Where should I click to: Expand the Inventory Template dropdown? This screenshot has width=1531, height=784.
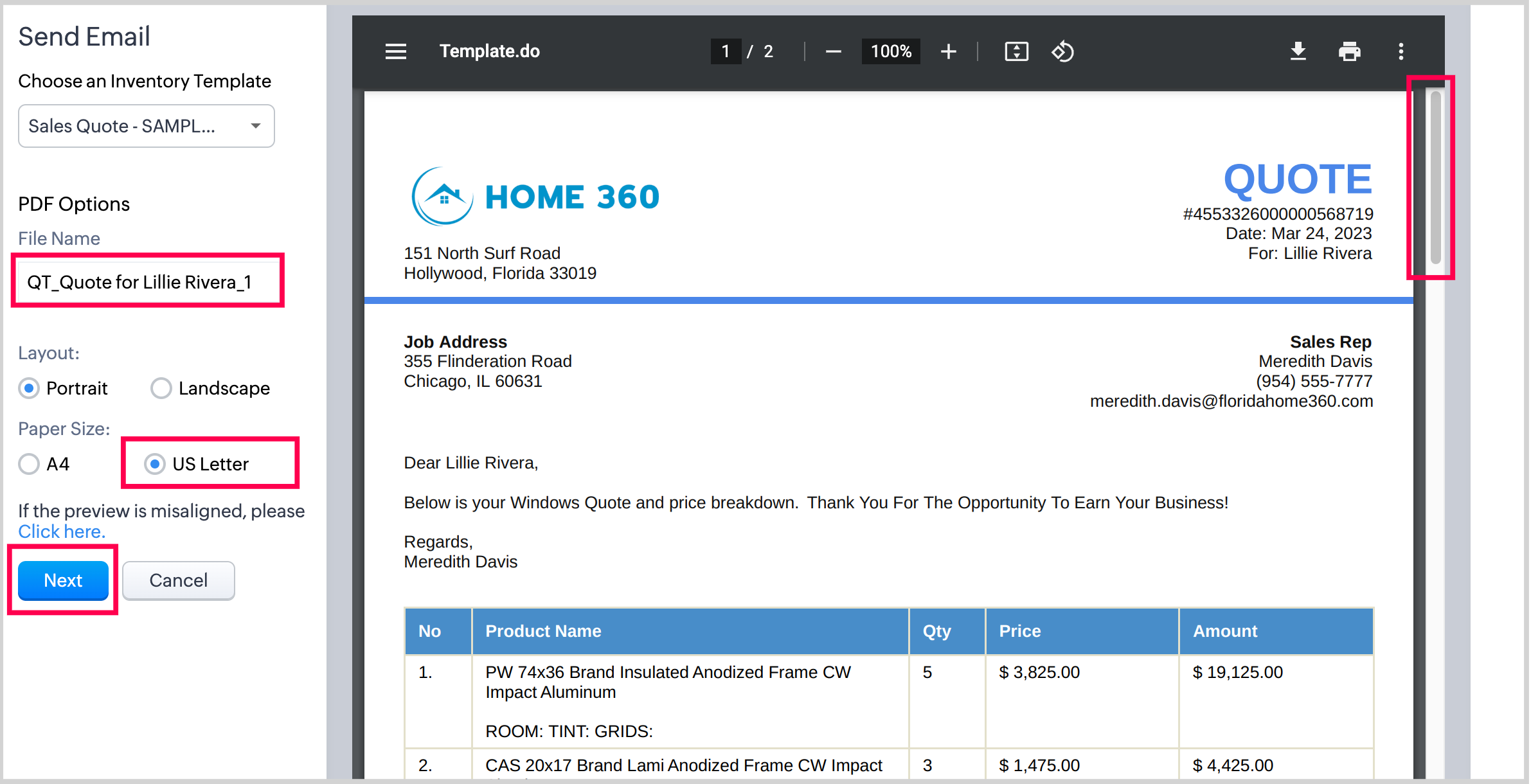pyautogui.click(x=147, y=126)
